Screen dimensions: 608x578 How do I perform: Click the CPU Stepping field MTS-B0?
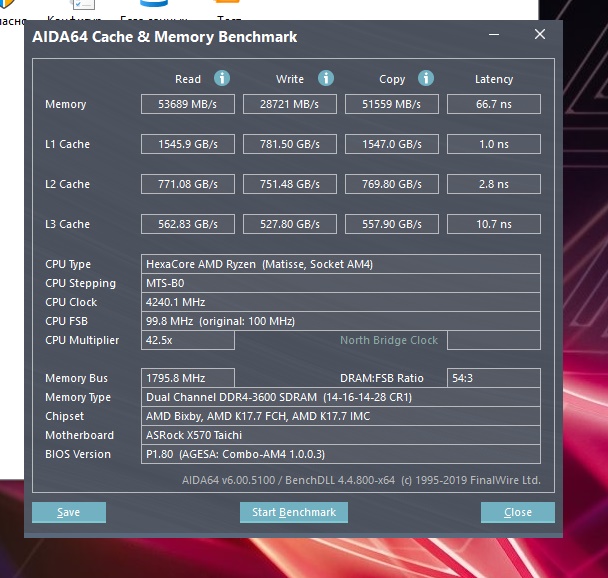click(x=341, y=283)
